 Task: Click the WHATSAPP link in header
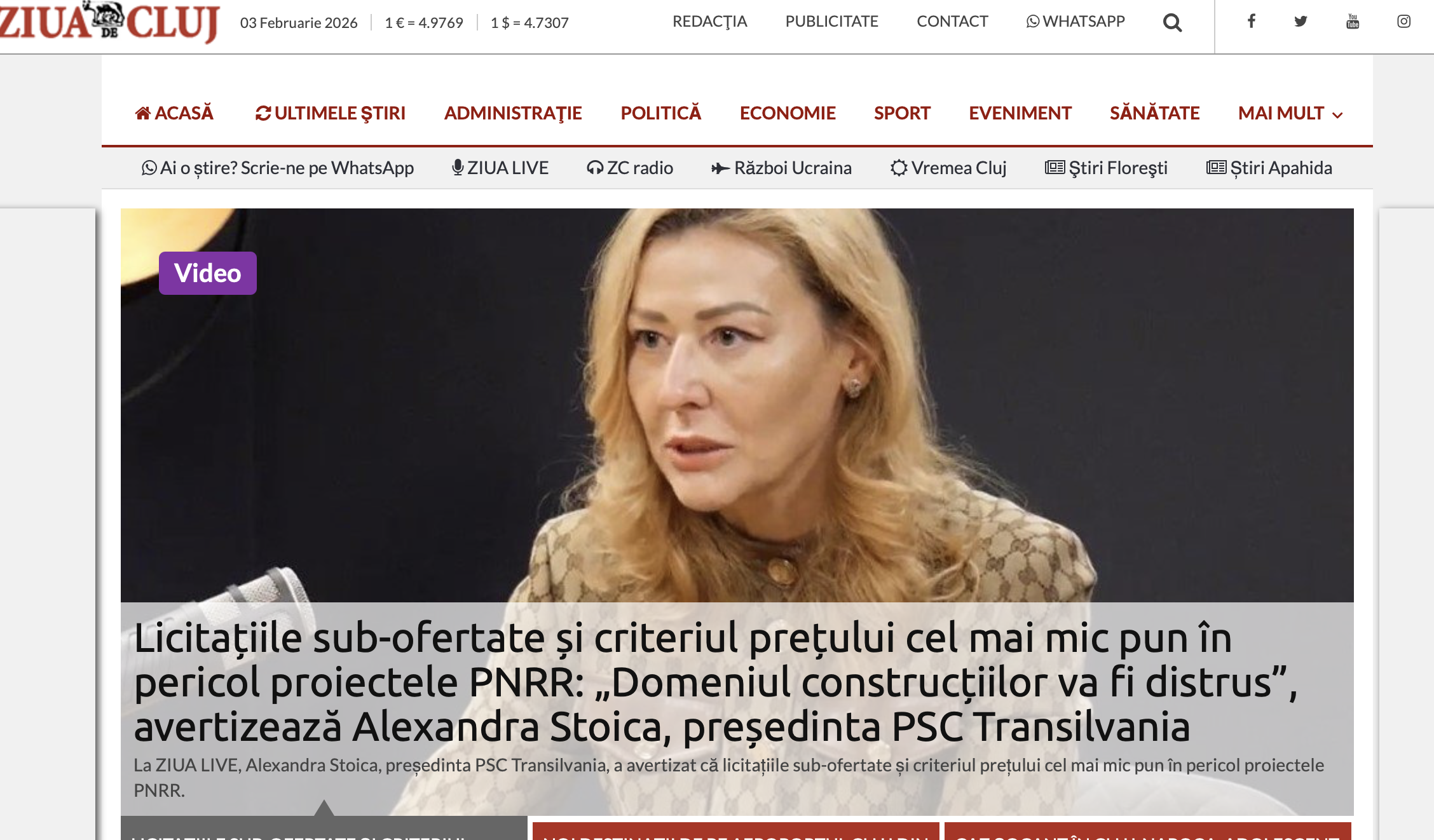tap(1075, 22)
